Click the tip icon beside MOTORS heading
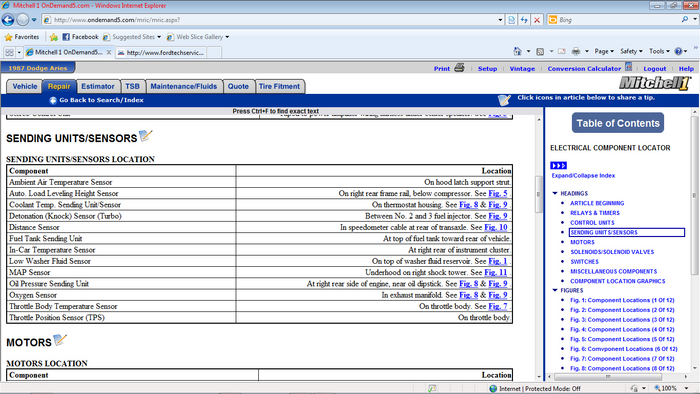 click(x=60, y=340)
